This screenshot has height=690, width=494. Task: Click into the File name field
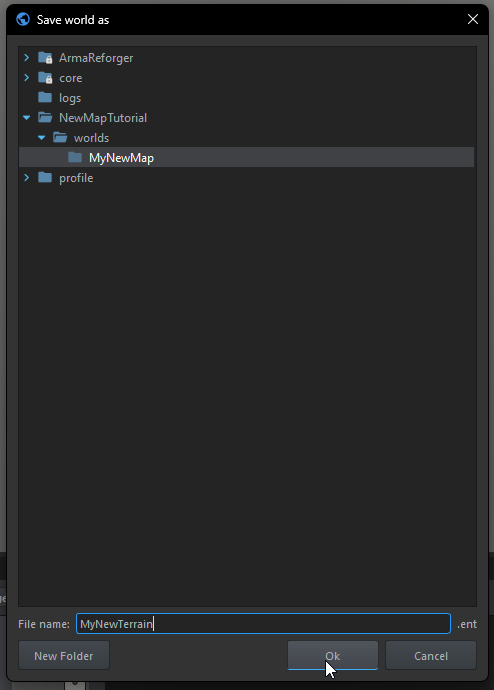[x=263, y=624]
